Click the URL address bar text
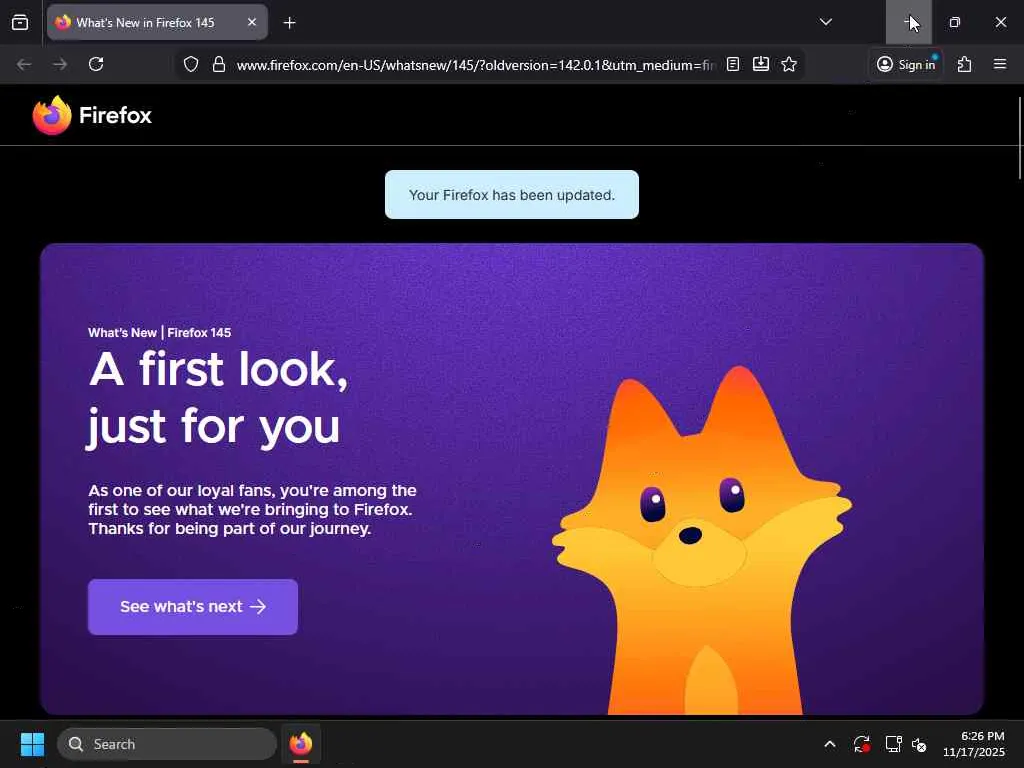 point(476,65)
